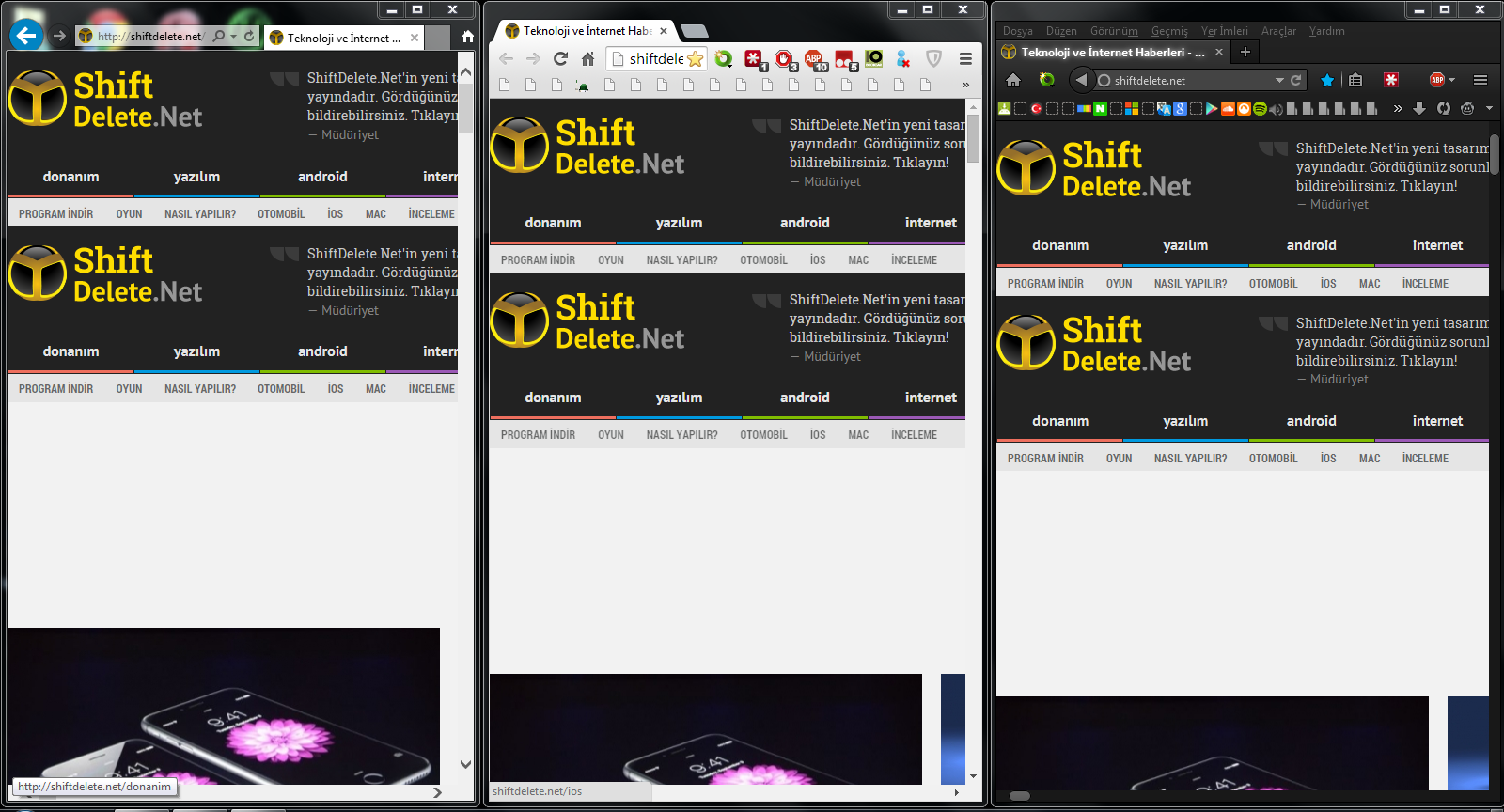Click the green circular extension icon in Chrome
The width and height of the screenshot is (1504, 812).
point(723,59)
